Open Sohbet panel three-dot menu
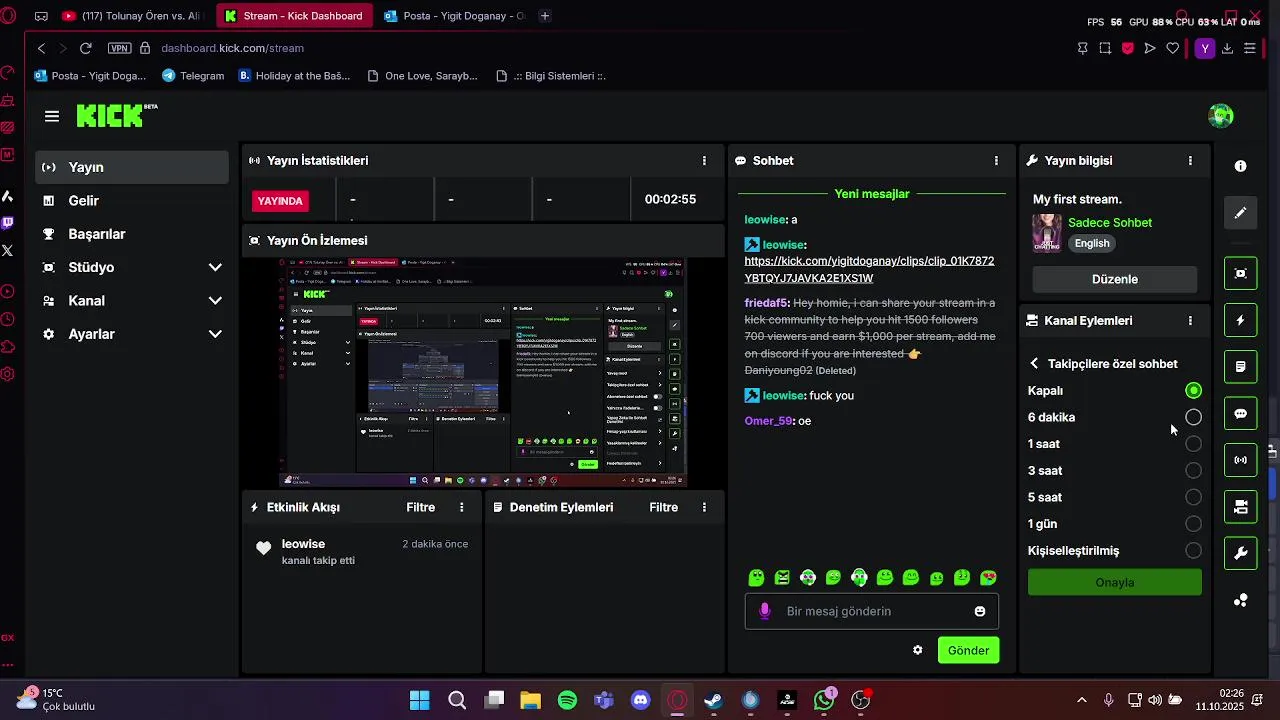This screenshot has width=1280, height=720. point(996,160)
